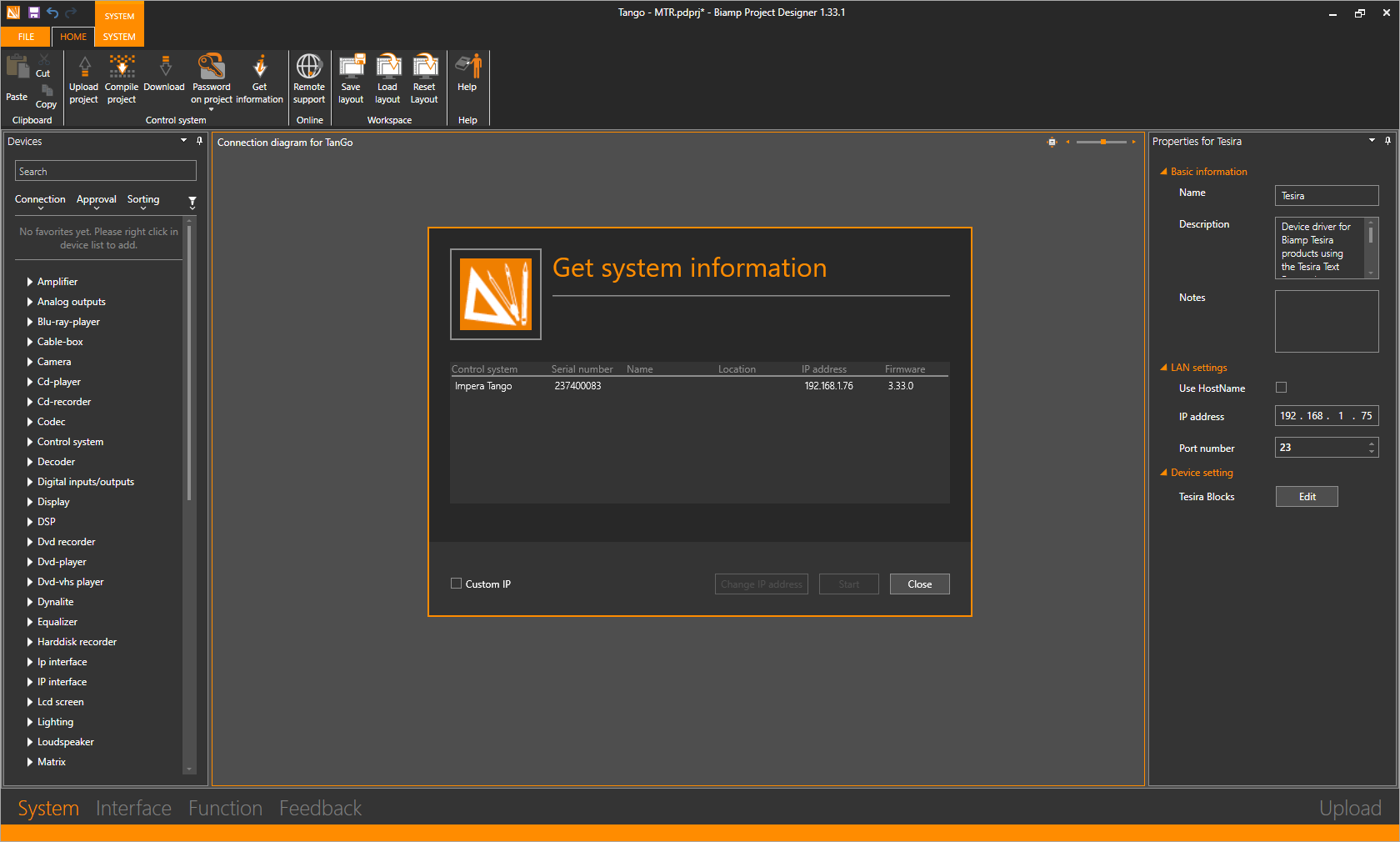Click the Password on project icon
Image resolution: width=1400 pixels, height=842 pixels.
(212, 68)
